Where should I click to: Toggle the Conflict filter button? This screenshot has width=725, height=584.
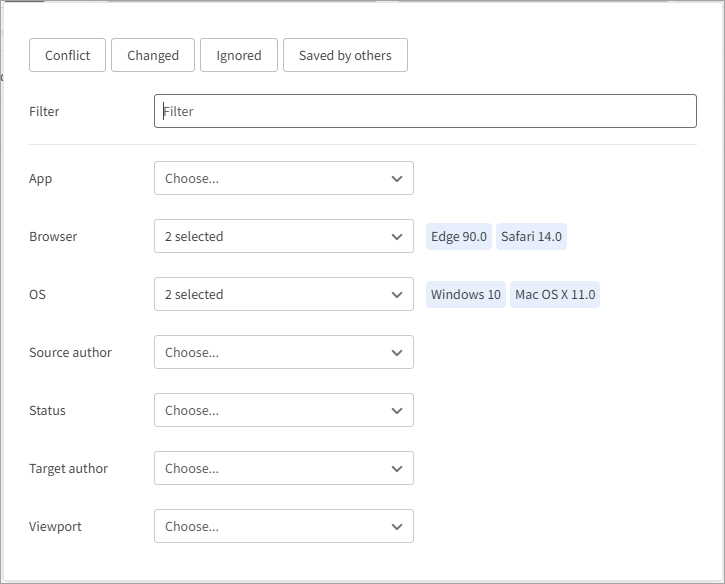[x=67, y=56]
